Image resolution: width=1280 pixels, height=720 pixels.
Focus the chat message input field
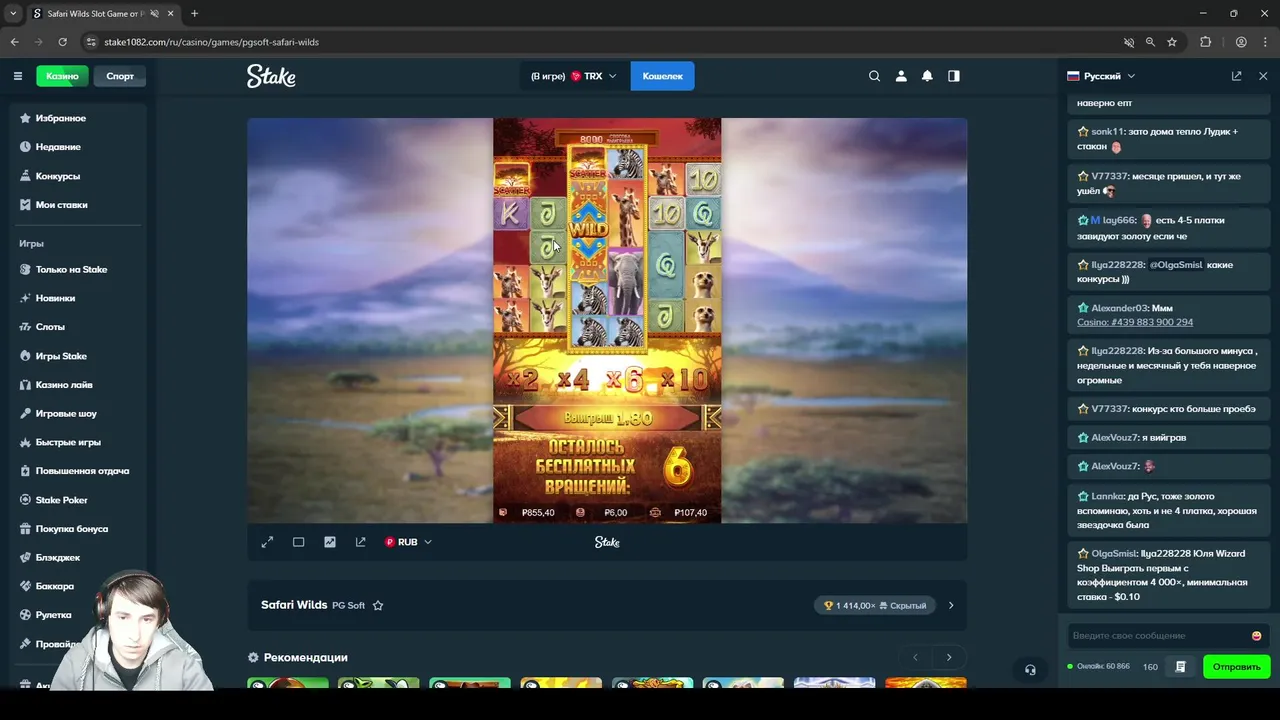click(x=1160, y=636)
